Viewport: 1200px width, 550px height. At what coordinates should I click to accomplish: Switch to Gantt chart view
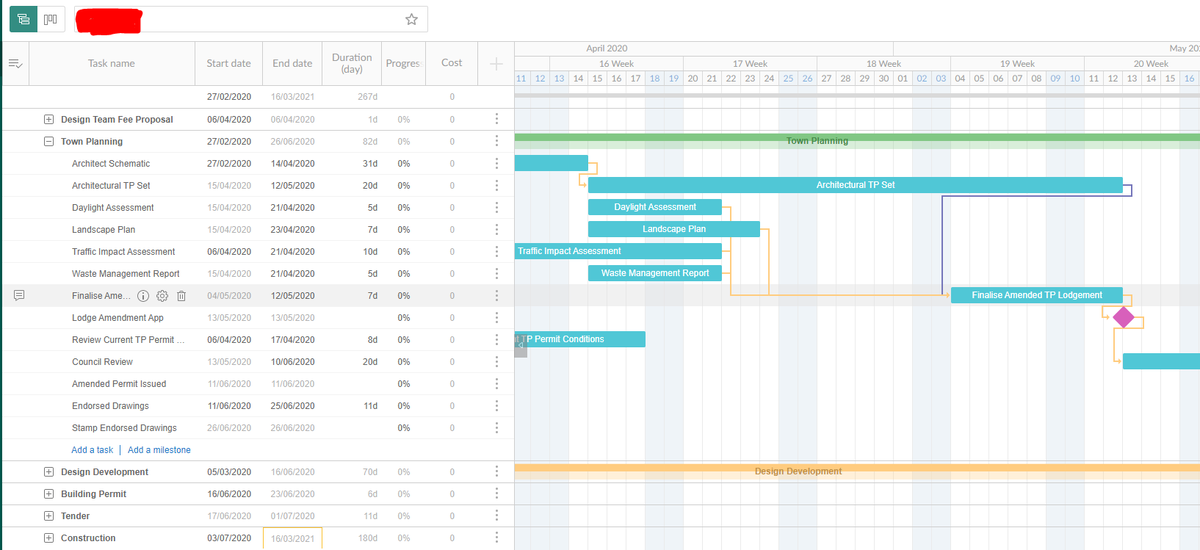pyautogui.click(x=24, y=19)
